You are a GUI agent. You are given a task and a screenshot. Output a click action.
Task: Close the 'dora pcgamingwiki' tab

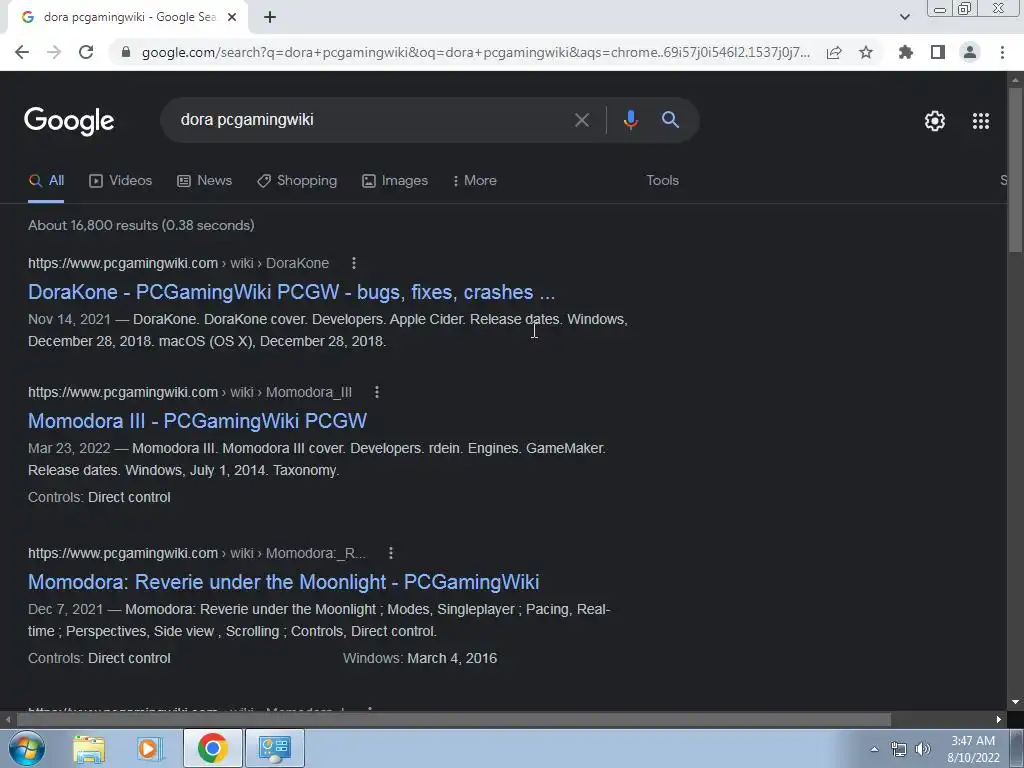[232, 17]
